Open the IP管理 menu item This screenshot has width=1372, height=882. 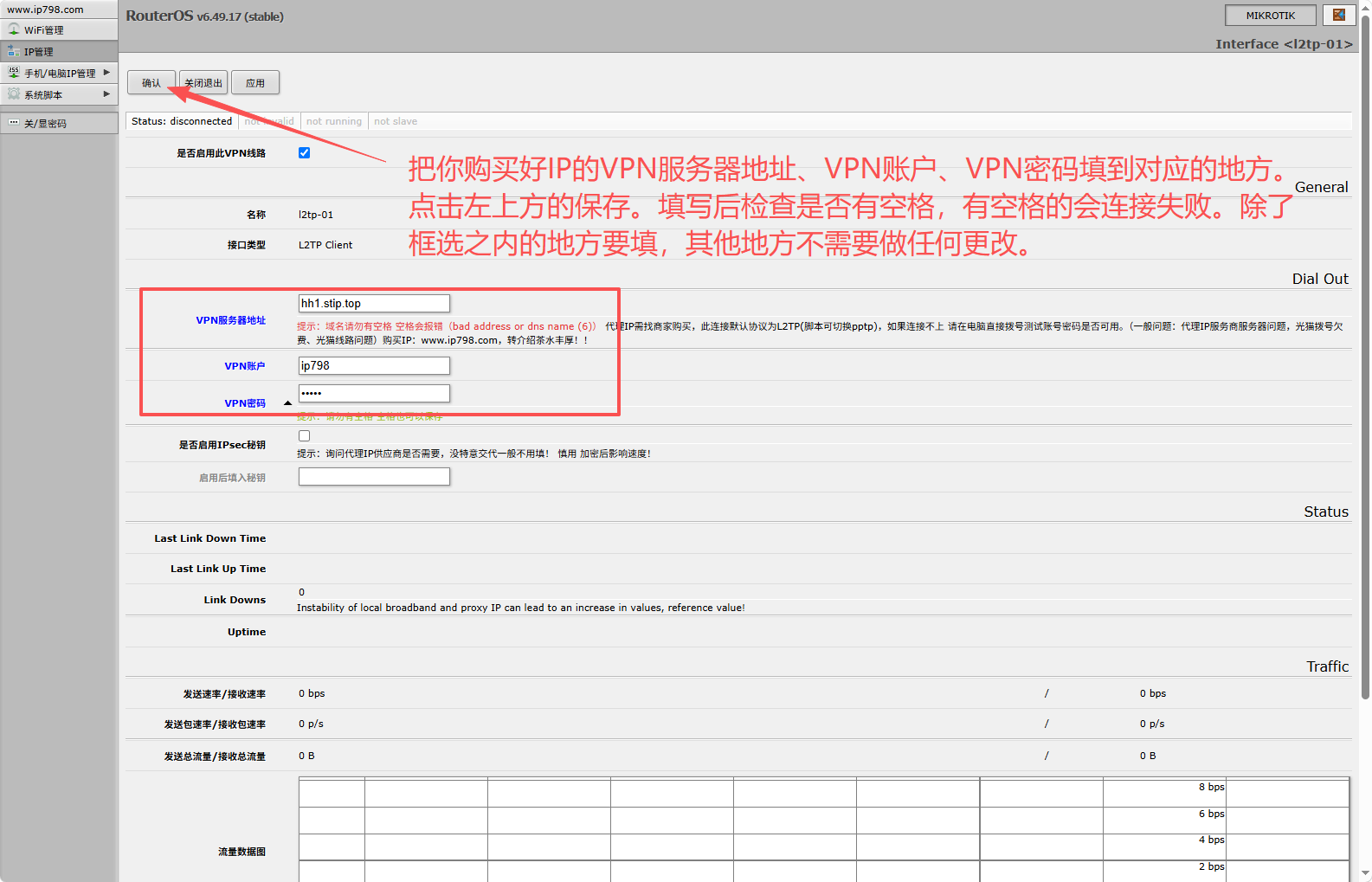tap(59, 52)
